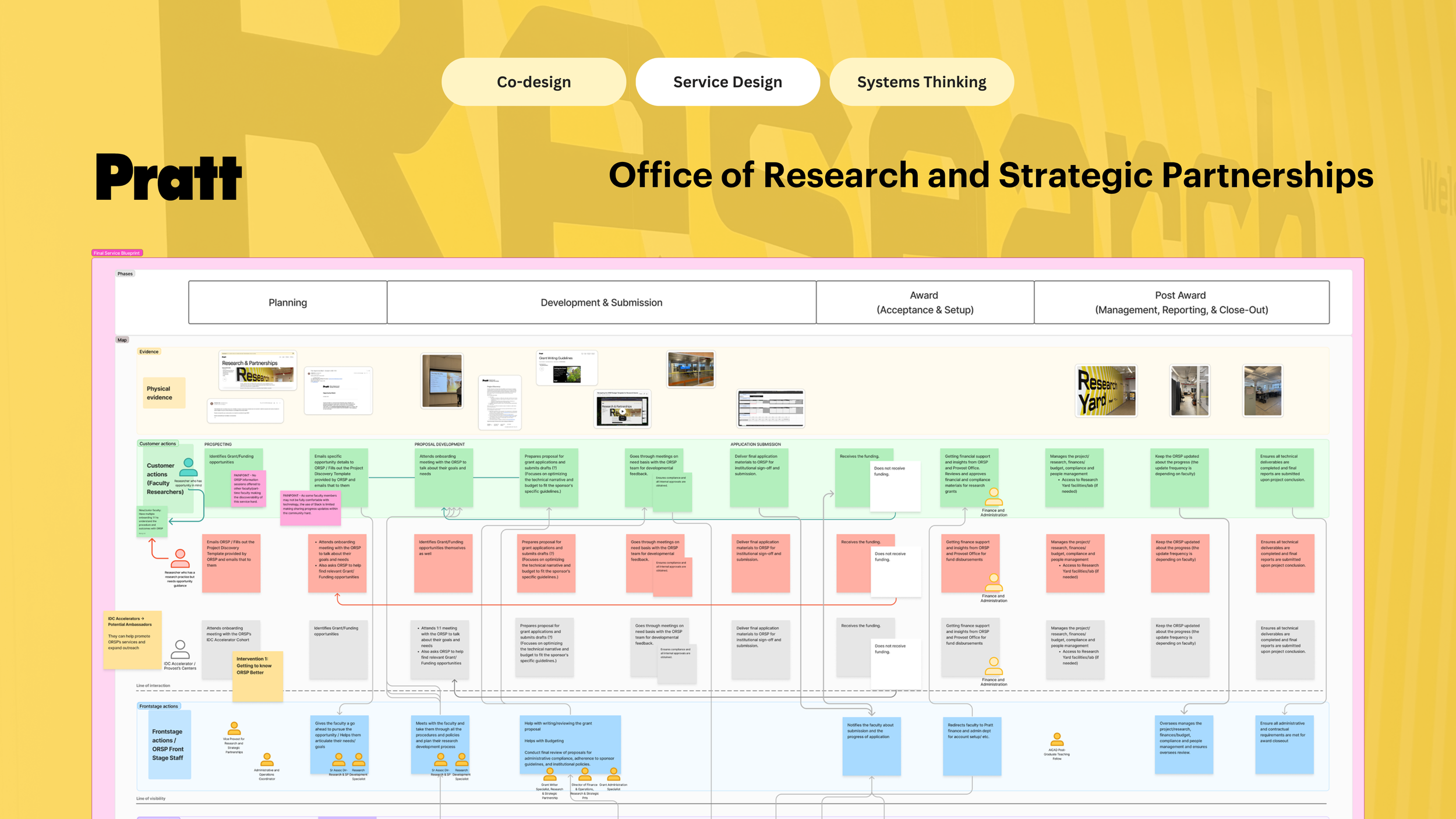Click the yellow IDC Accelerators Potential Ambassadors note
Image resolution: width=1456 pixels, height=819 pixels.
(x=132, y=640)
